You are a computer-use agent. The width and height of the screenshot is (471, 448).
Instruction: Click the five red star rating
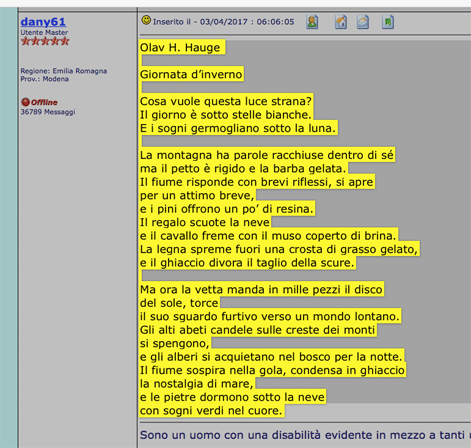pyautogui.click(x=45, y=41)
